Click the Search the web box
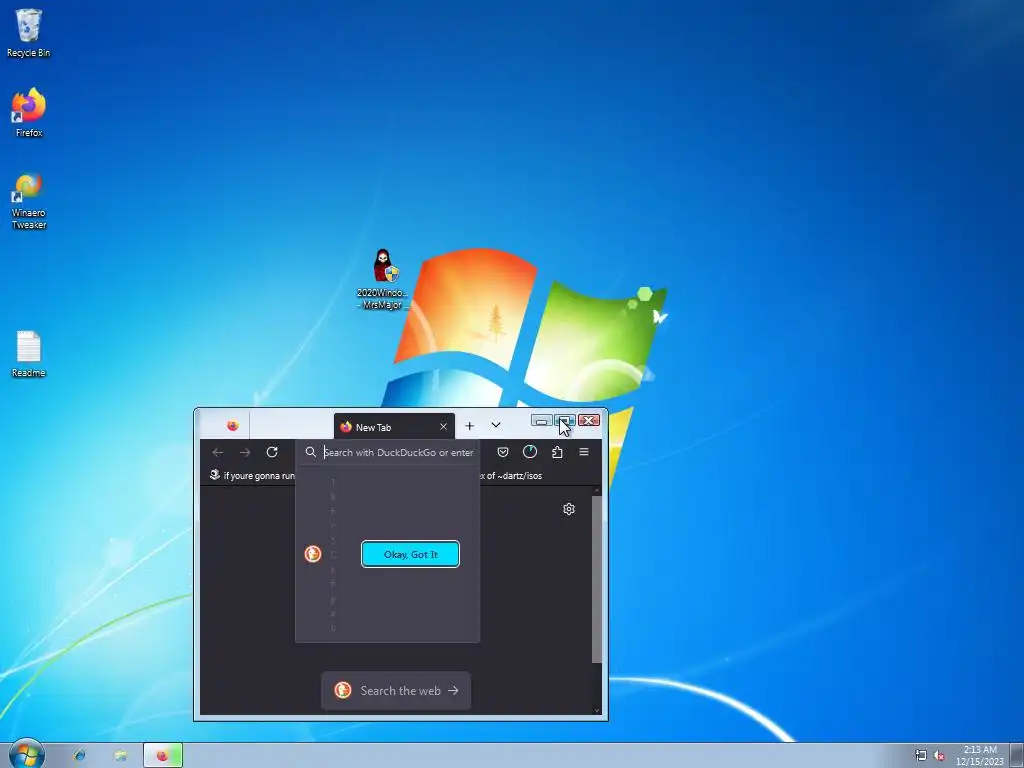 pyautogui.click(x=396, y=690)
